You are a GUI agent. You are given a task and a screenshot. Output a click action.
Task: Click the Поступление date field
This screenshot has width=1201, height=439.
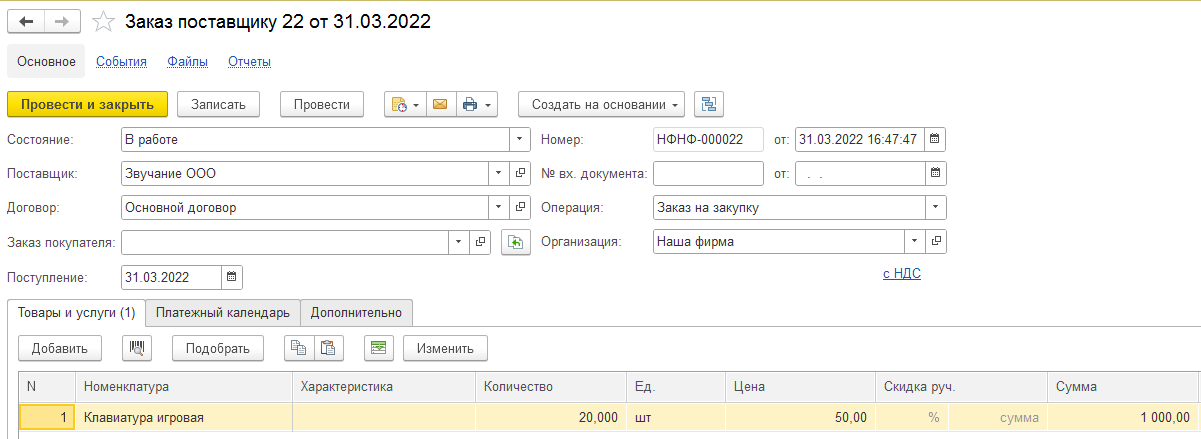coord(171,277)
